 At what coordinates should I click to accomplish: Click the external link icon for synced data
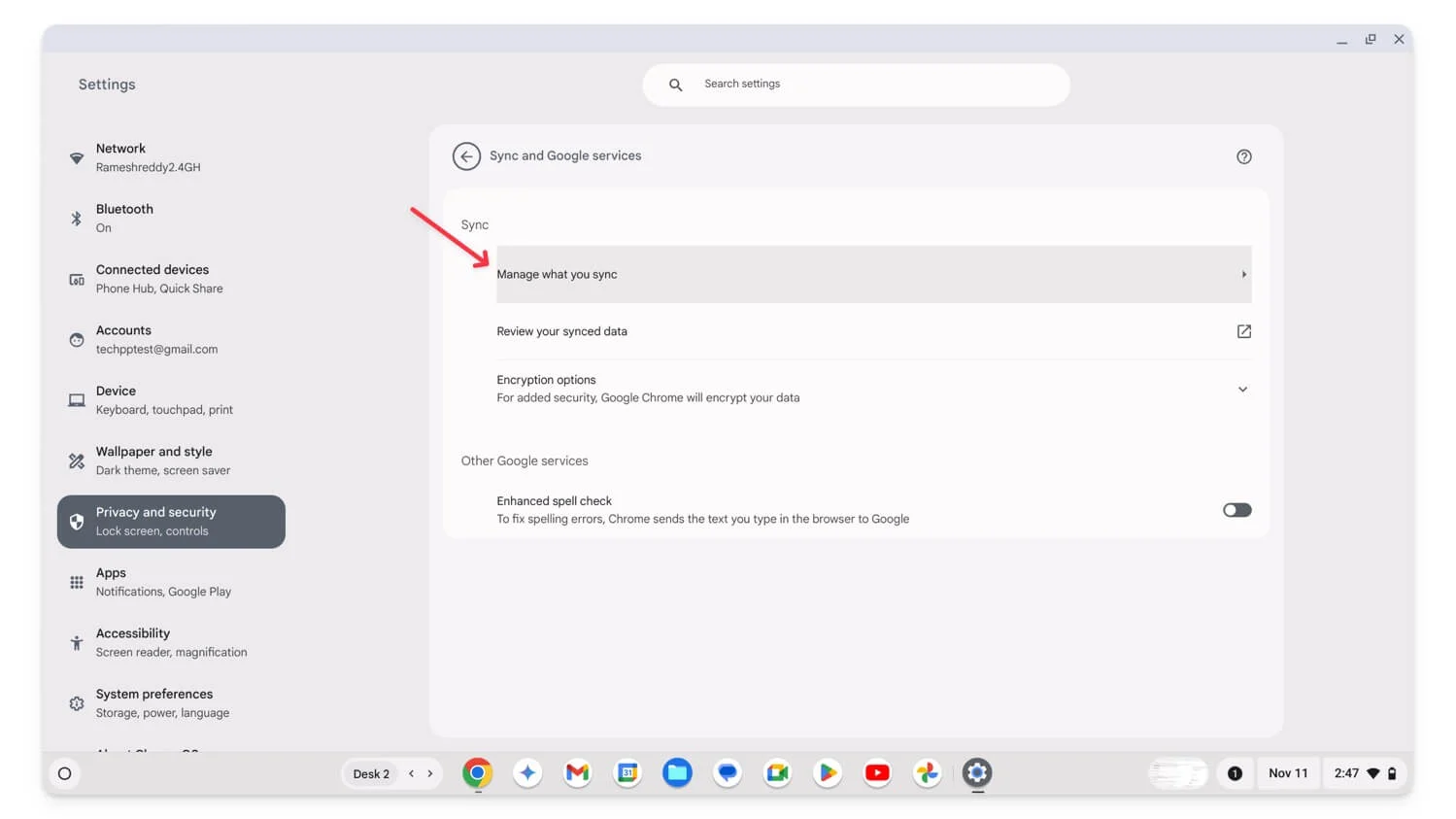pyautogui.click(x=1243, y=331)
